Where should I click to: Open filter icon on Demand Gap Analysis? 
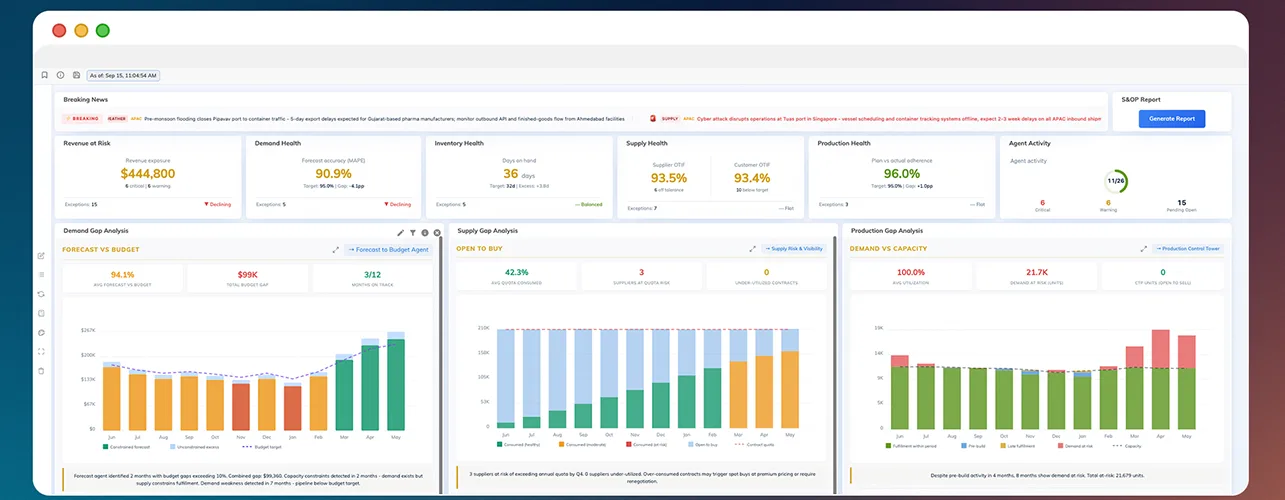pyautogui.click(x=413, y=232)
